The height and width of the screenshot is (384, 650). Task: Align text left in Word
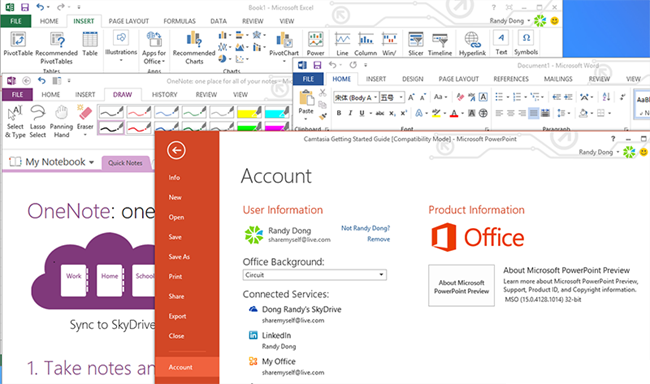499,113
